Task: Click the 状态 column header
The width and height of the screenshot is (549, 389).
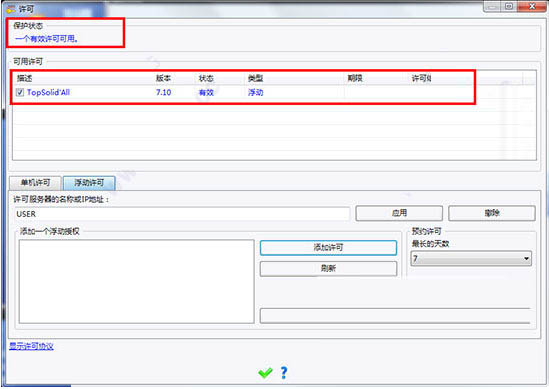Action: pyautogui.click(x=206, y=78)
